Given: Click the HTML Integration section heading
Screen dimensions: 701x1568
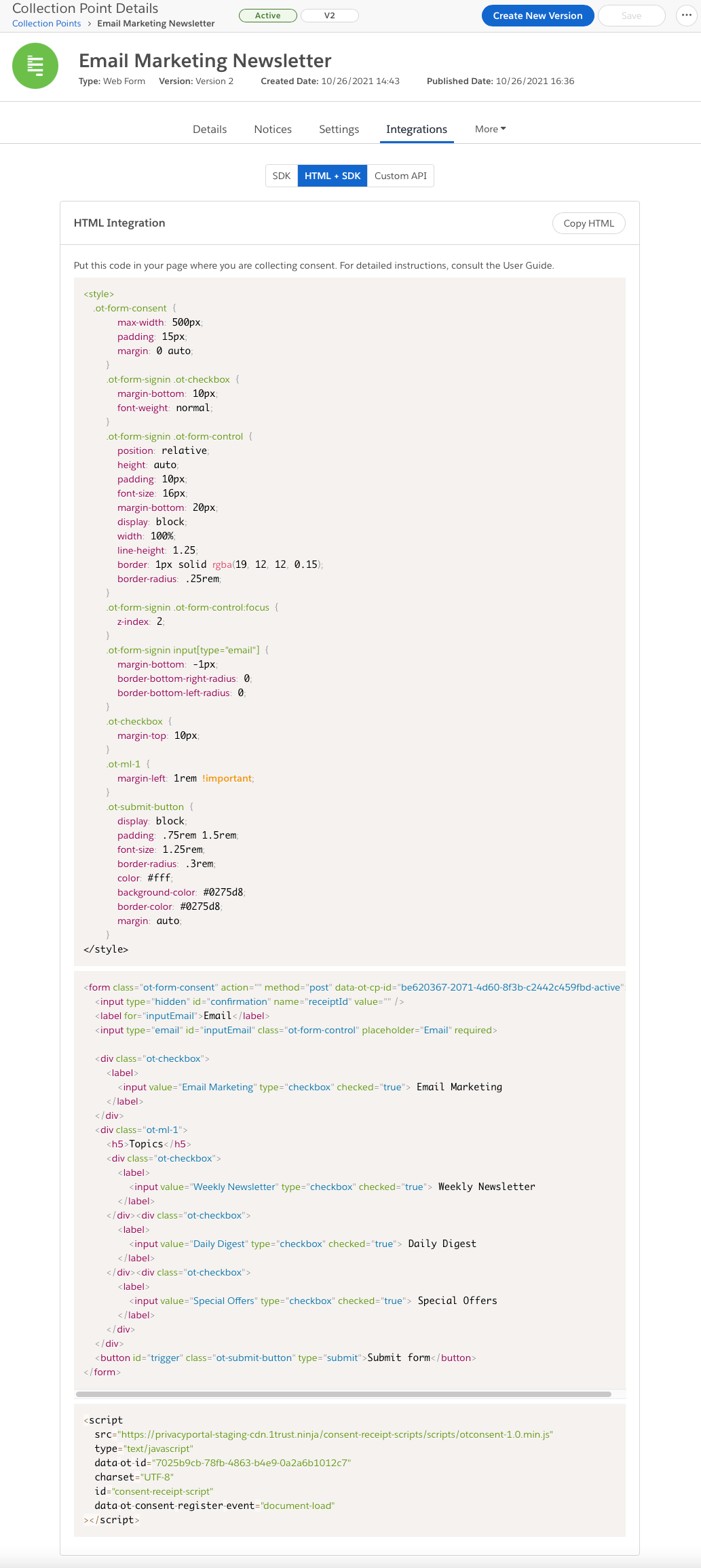Looking at the screenshot, I should (119, 223).
